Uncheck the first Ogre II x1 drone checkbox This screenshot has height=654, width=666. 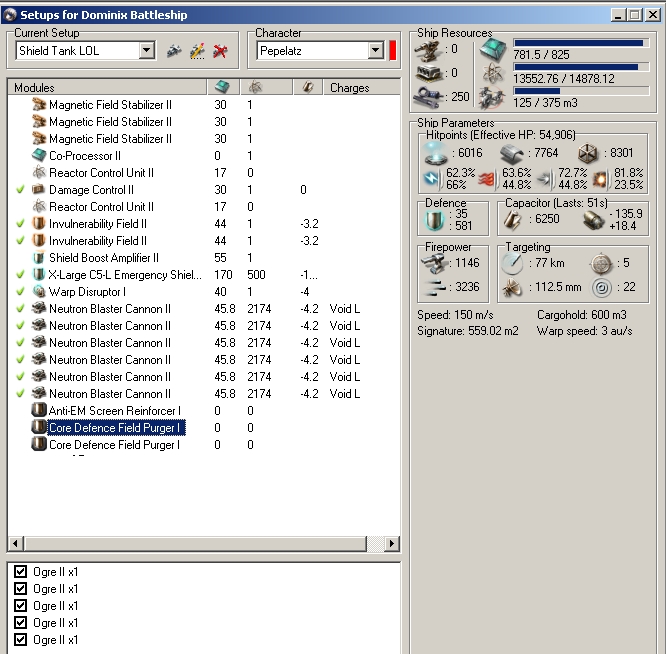[20, 572]
